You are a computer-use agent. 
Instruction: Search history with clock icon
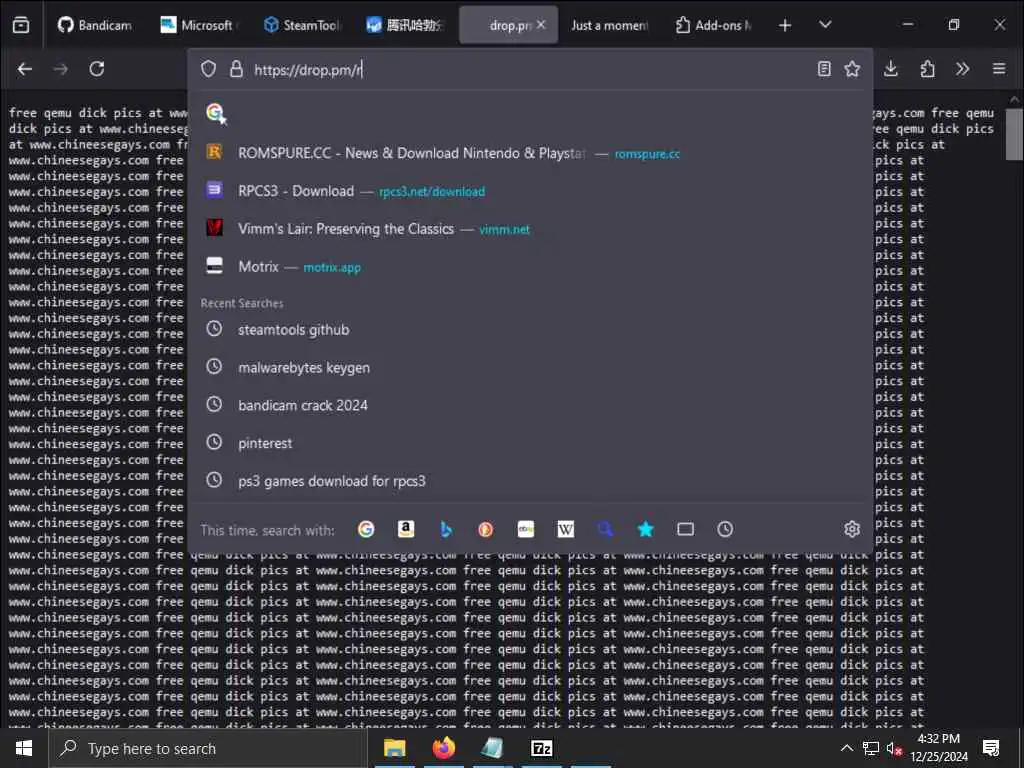coord(725,529)
